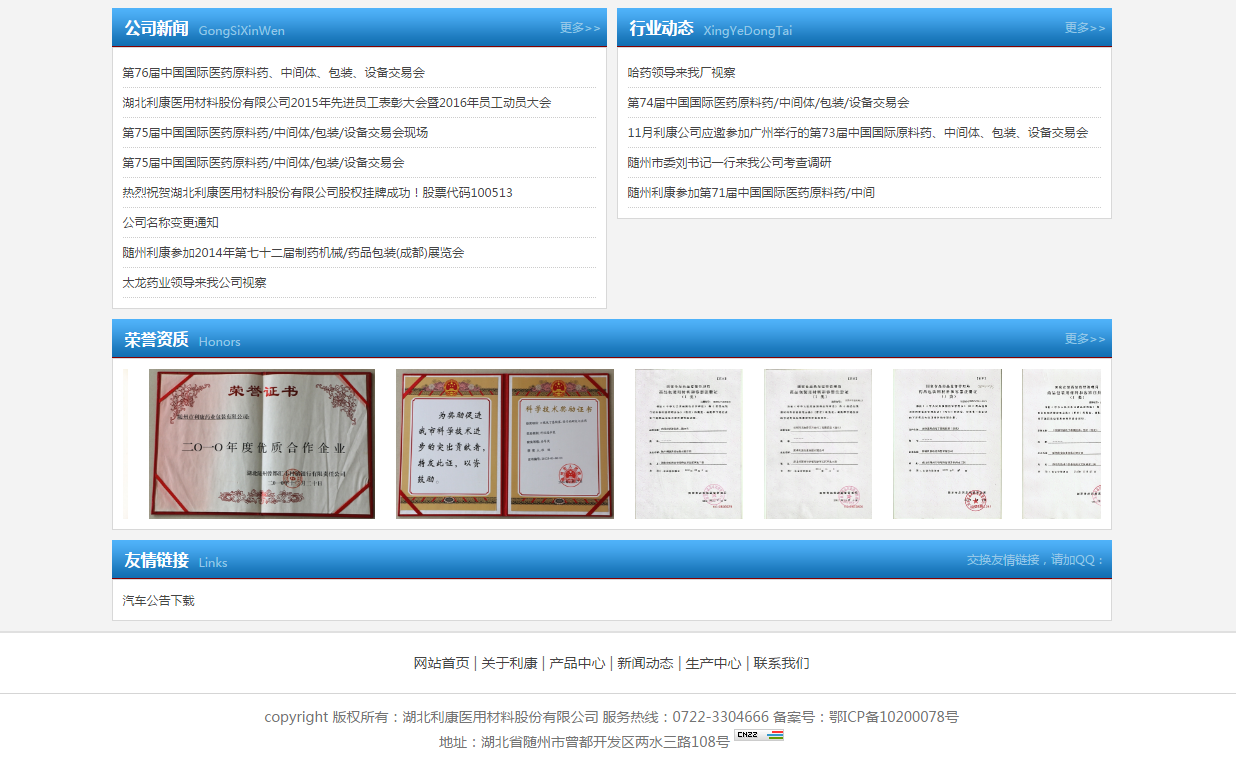Click the CNZZ statistics badge icon in footer
This screenshot has height=784, width=1236.
[759, 736]
